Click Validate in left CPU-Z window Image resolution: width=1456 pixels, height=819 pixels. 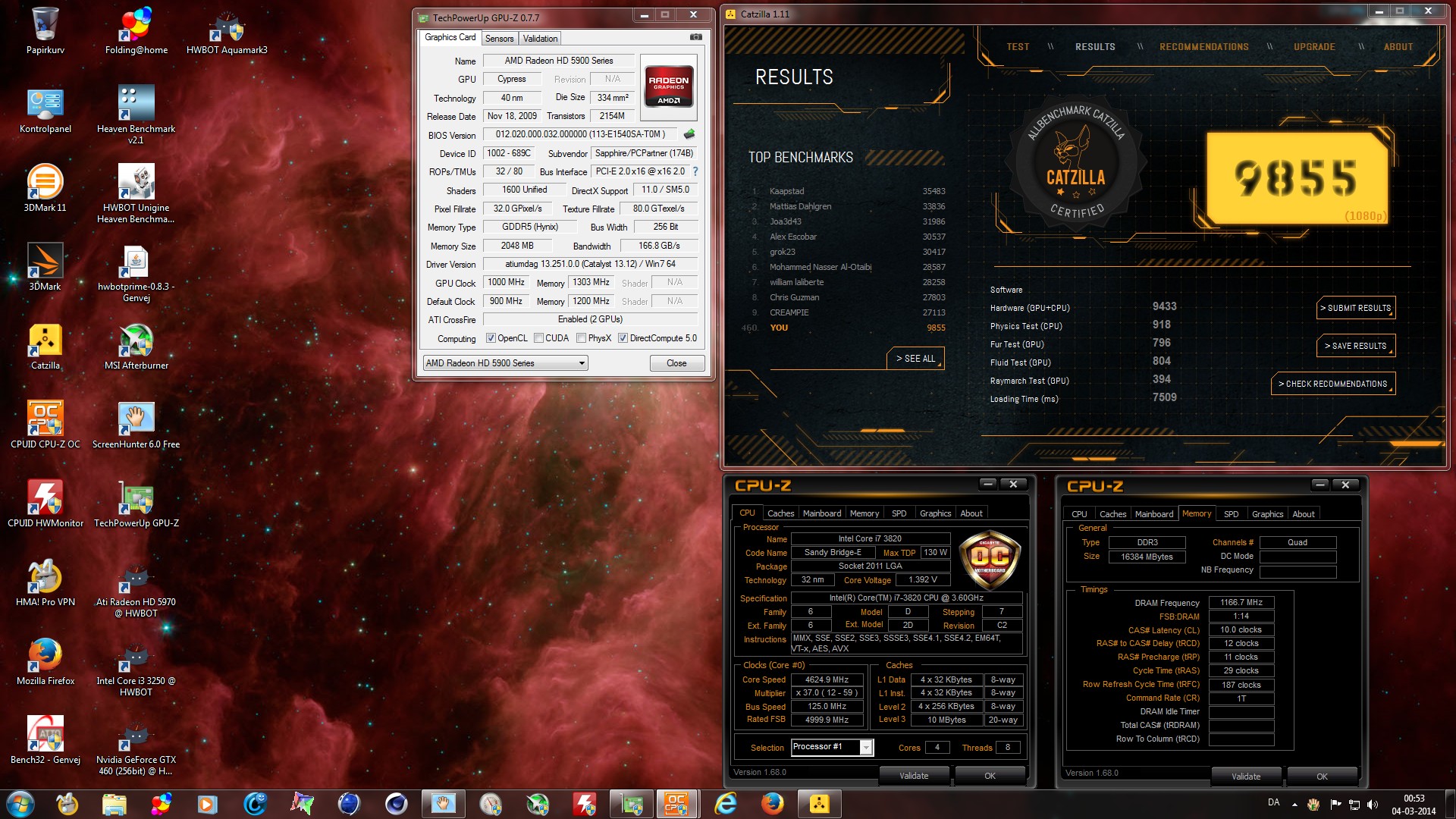tap(914, 776)
